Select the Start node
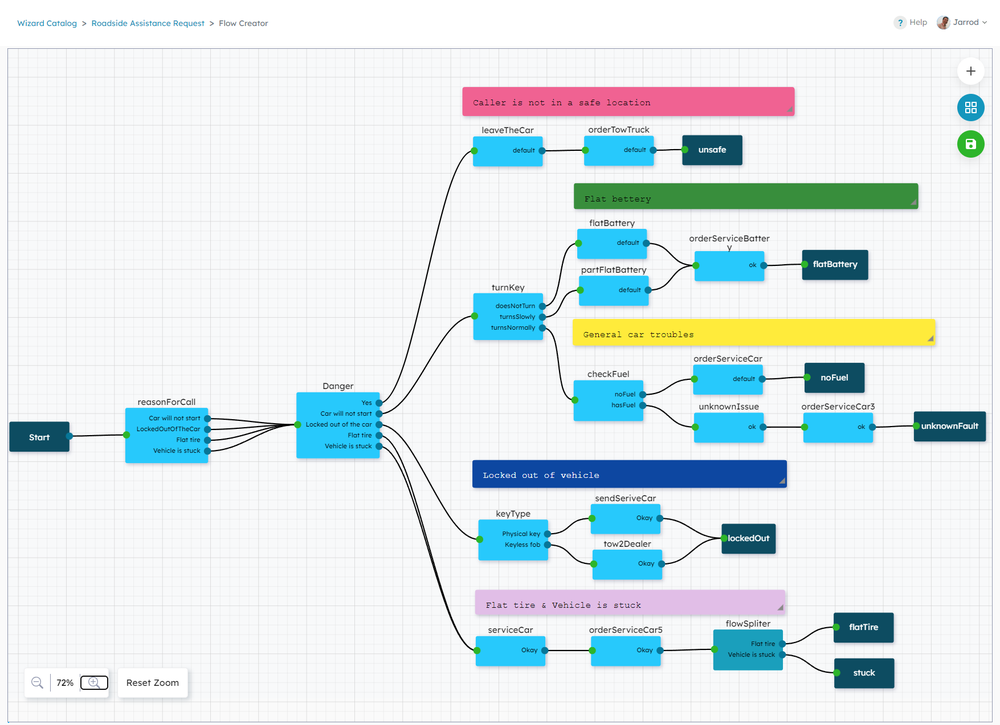The width and height of the screenshot is (1000, 725). [x=39, y=437]
